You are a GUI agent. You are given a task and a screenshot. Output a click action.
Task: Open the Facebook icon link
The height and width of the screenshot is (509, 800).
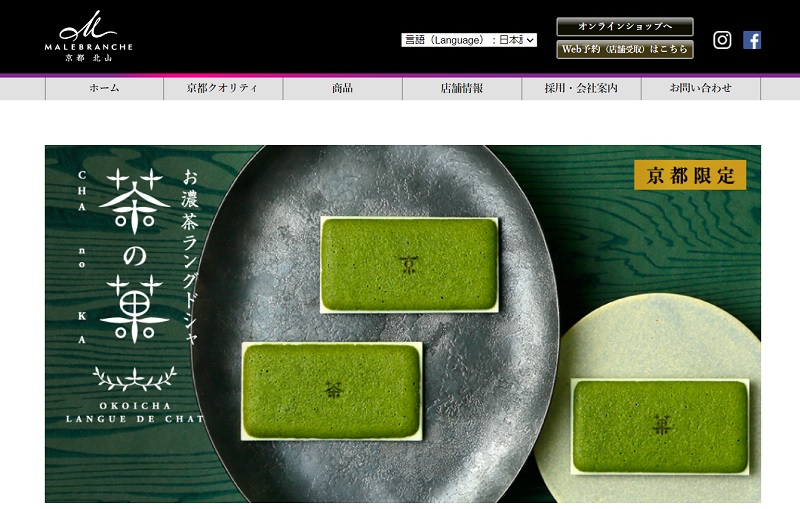[752, 40]
